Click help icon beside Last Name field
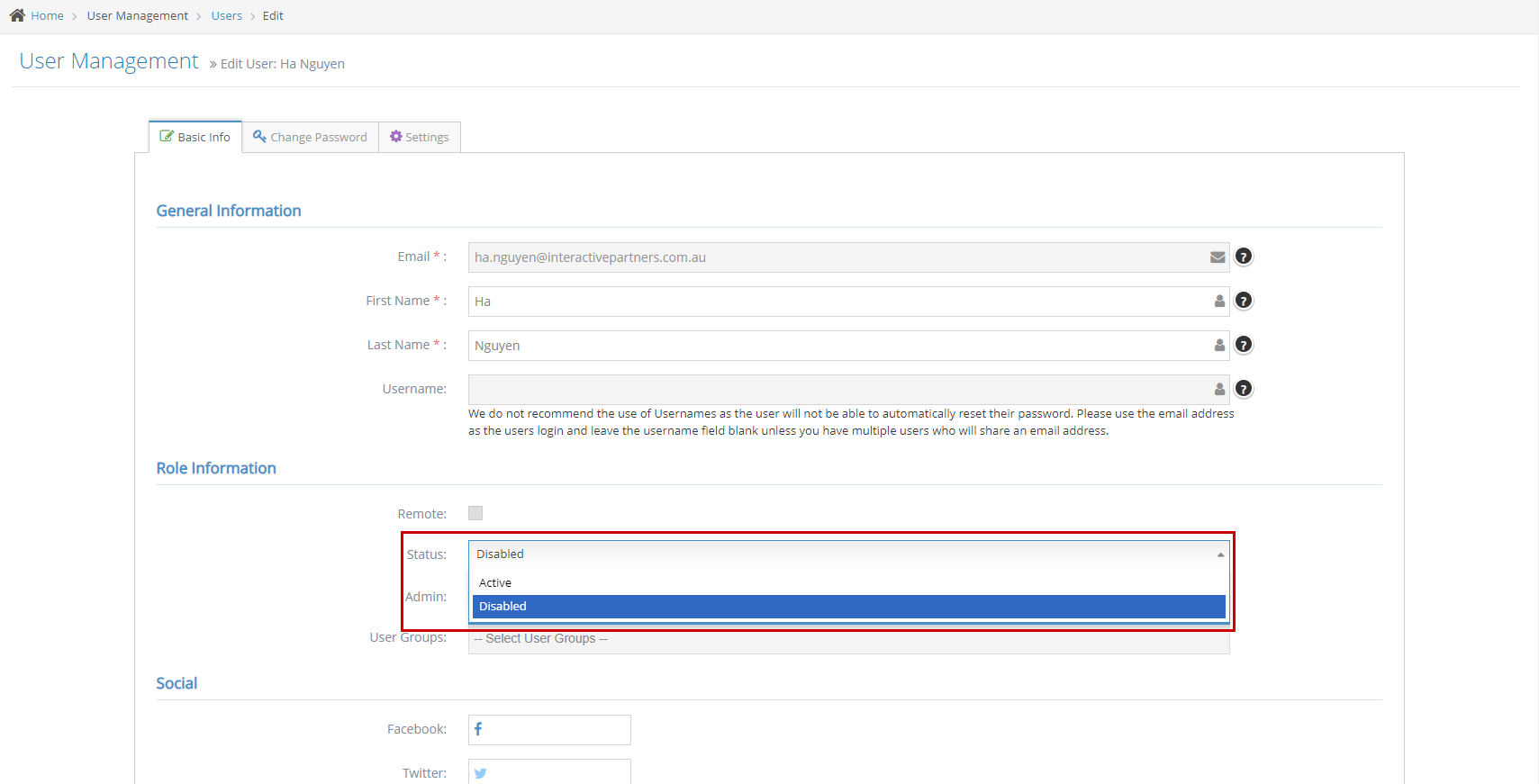Image resolution: width=1539 pixels, height=784 pixels. pyautogui.click(x=1243, y=345)
